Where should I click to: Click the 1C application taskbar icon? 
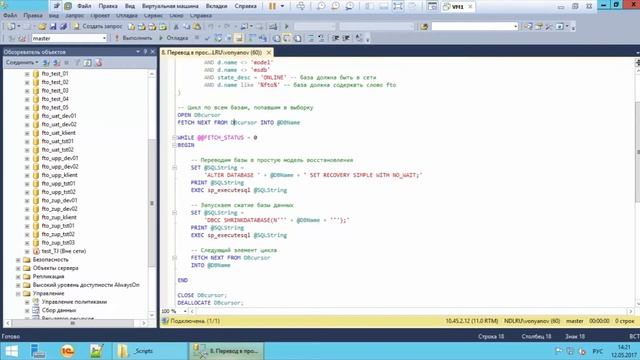coord(67,351)
